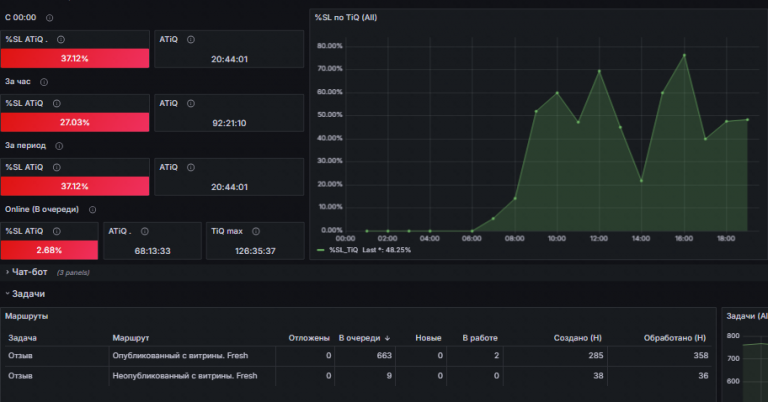Click the chart peak point near 16:00
Screen dimensions: 768x402
click(684, 55)
